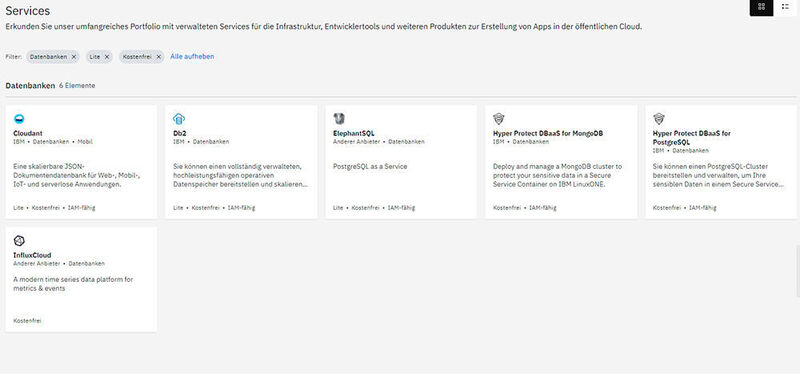This screenshot has width=800, height=374.
Task: Click Cloudant 'IBM • Datenbanken • Mobil' subtitle
Action: tap(53, 142)
